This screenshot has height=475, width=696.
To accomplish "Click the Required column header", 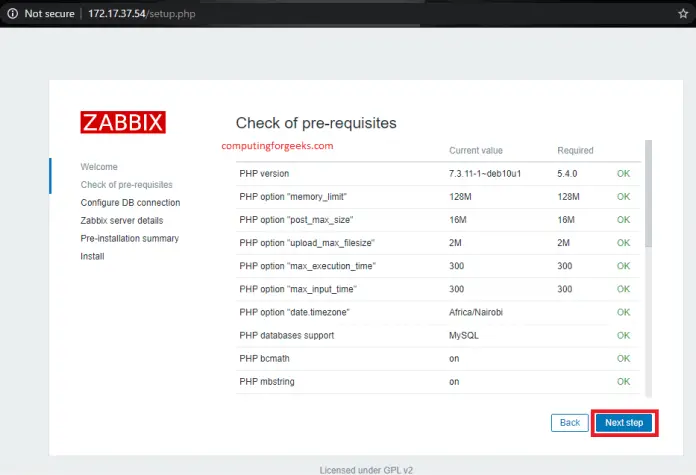I will point(575,151).
